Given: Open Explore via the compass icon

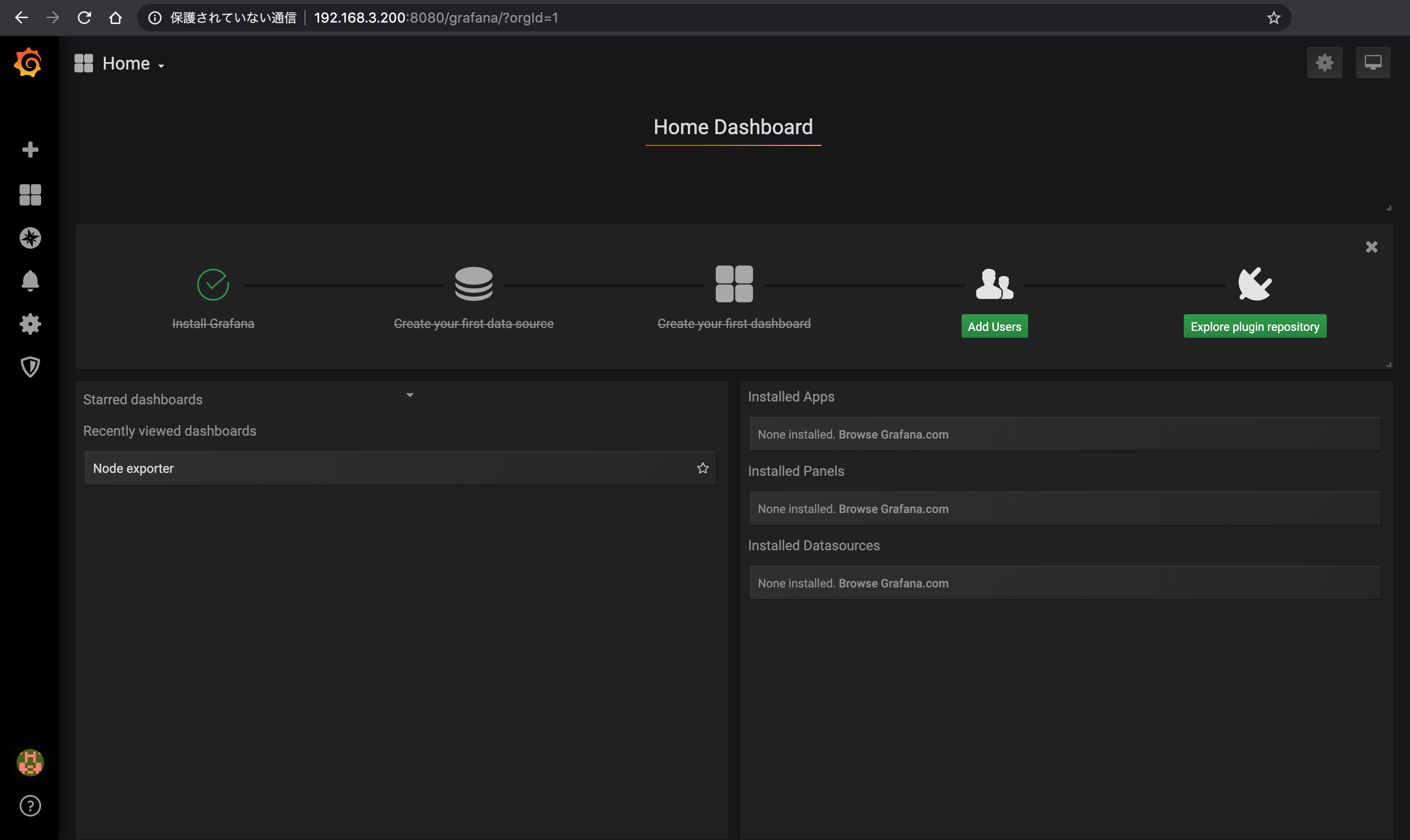Looking at the screenshot, I should (x=30, y=238).
